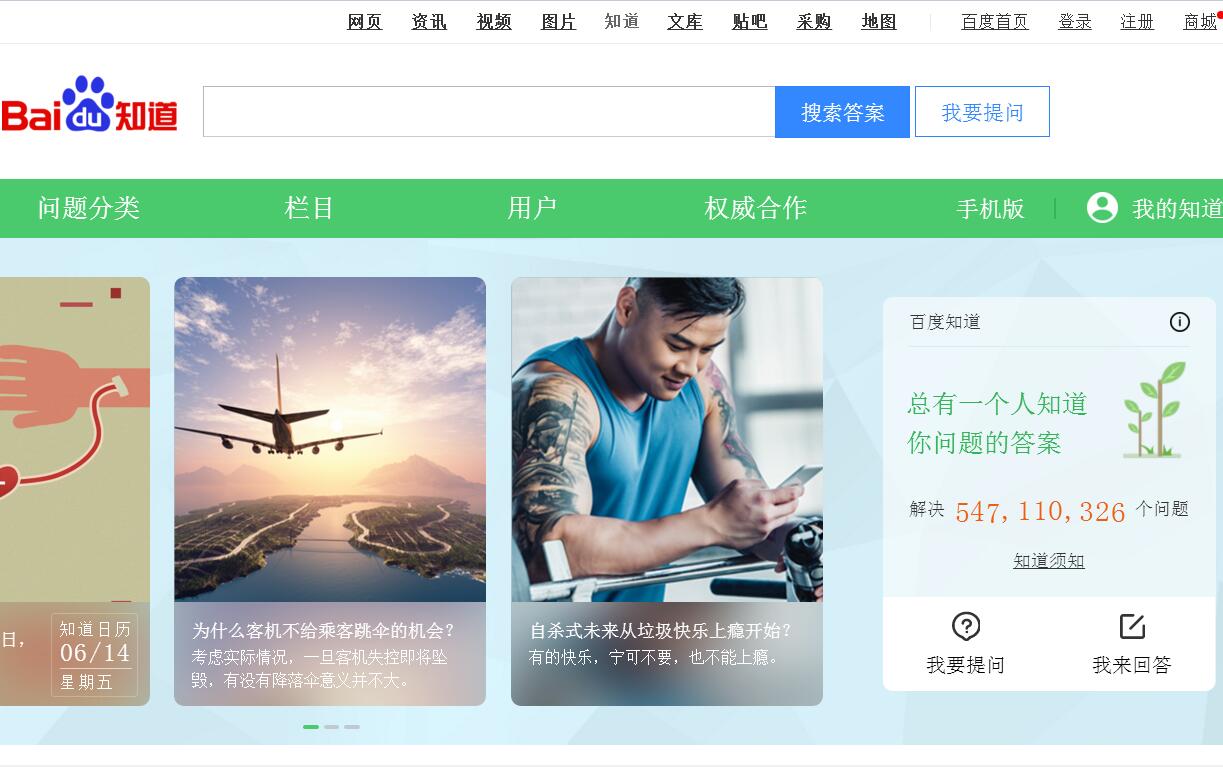The height and width of the screenshot is (767, 1223).
Task: Click the 我要提问 outlined button
Action: (982, 112)
